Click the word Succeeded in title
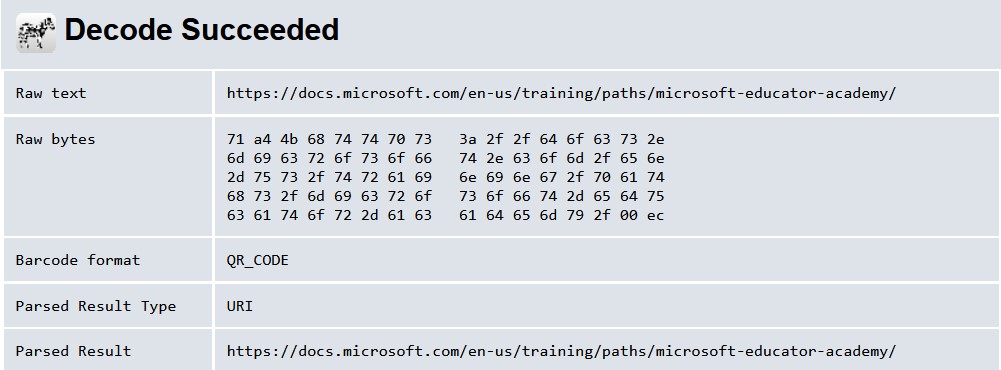The image size is (1001, 370). [260, 30]
